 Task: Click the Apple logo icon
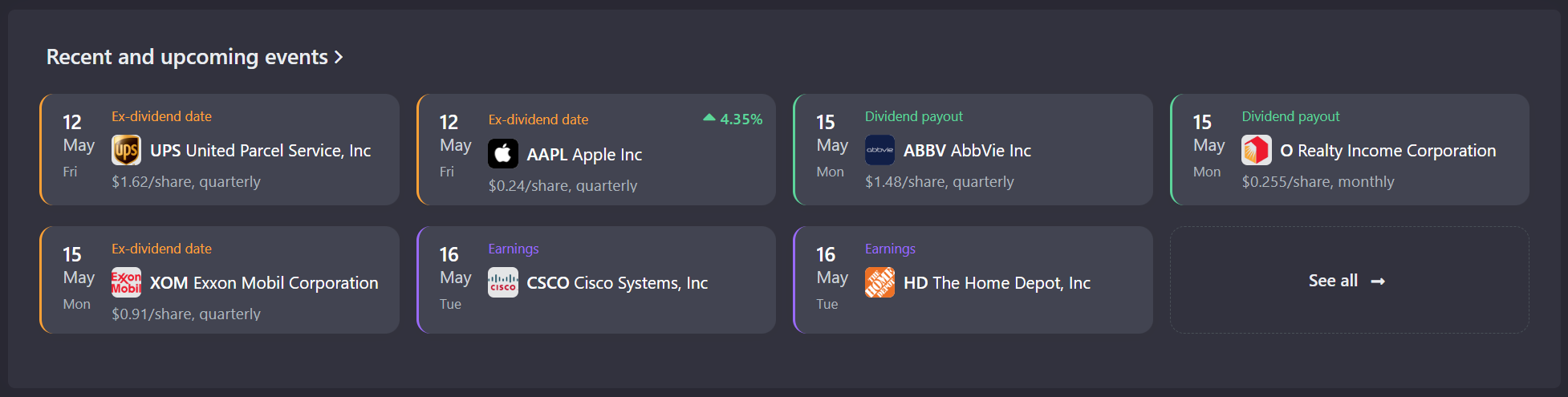503,154
